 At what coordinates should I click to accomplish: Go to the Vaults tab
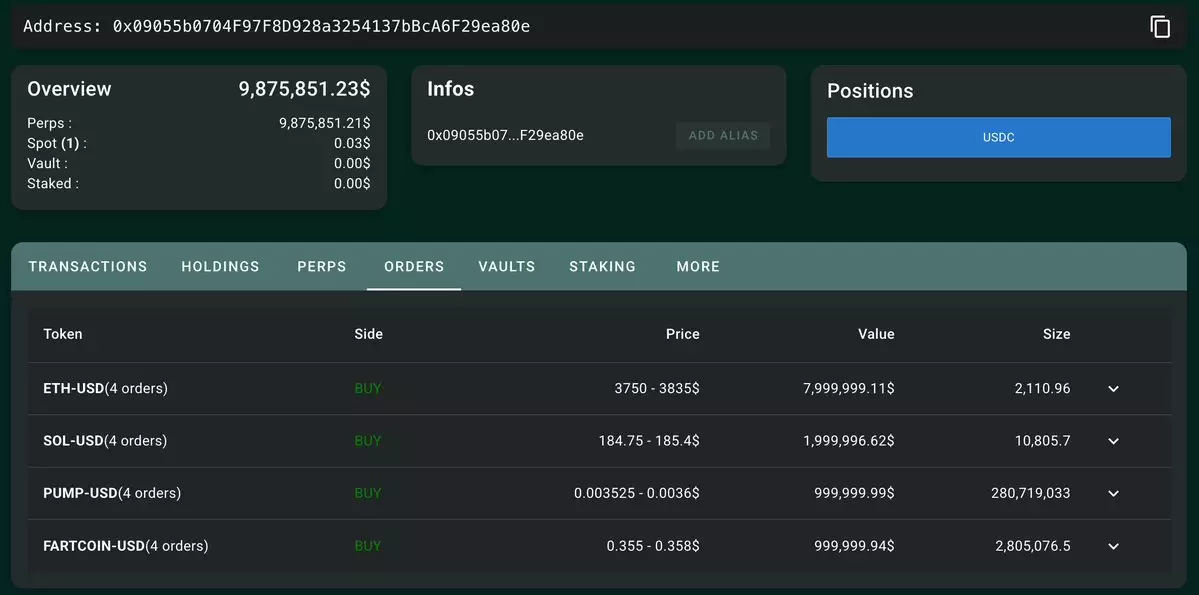click(x=507, y=267)
